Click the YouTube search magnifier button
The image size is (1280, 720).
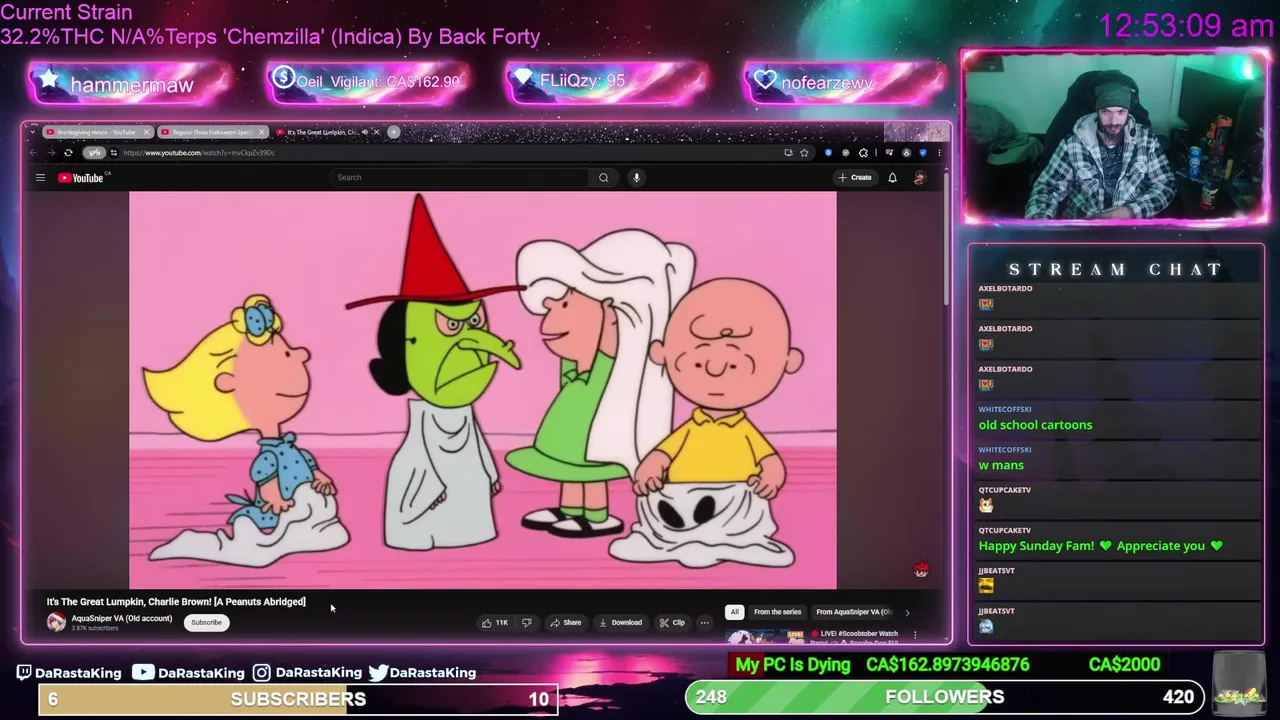coord(603,178)
